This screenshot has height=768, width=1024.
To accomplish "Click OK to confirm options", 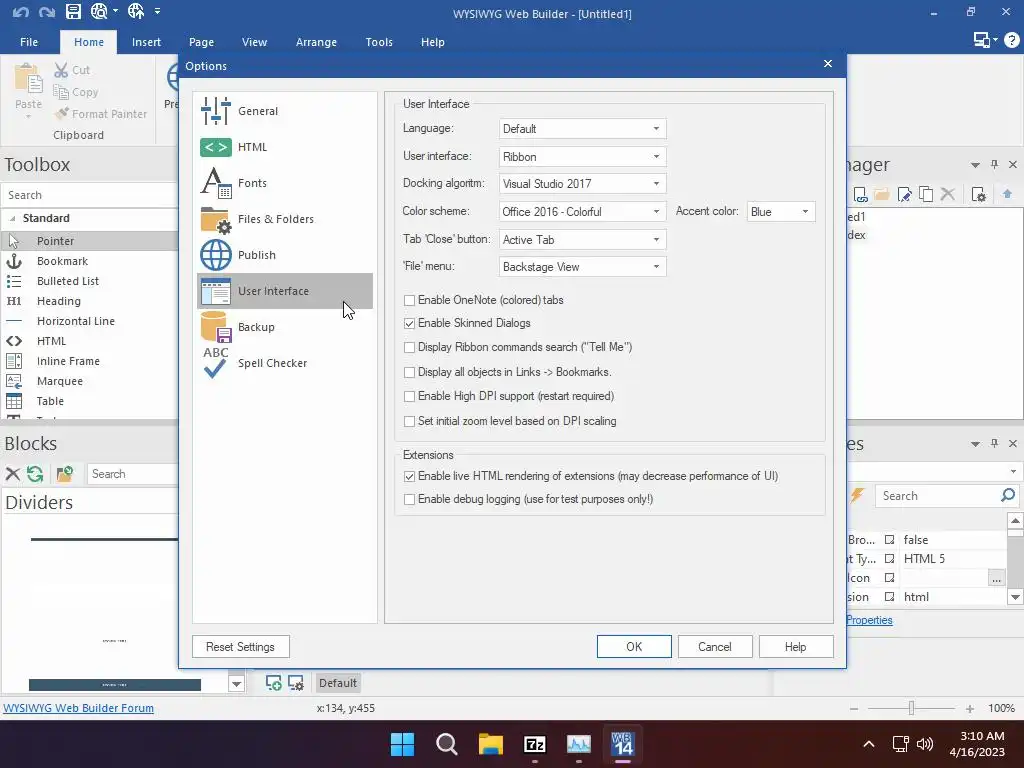I will click(634, 647).
